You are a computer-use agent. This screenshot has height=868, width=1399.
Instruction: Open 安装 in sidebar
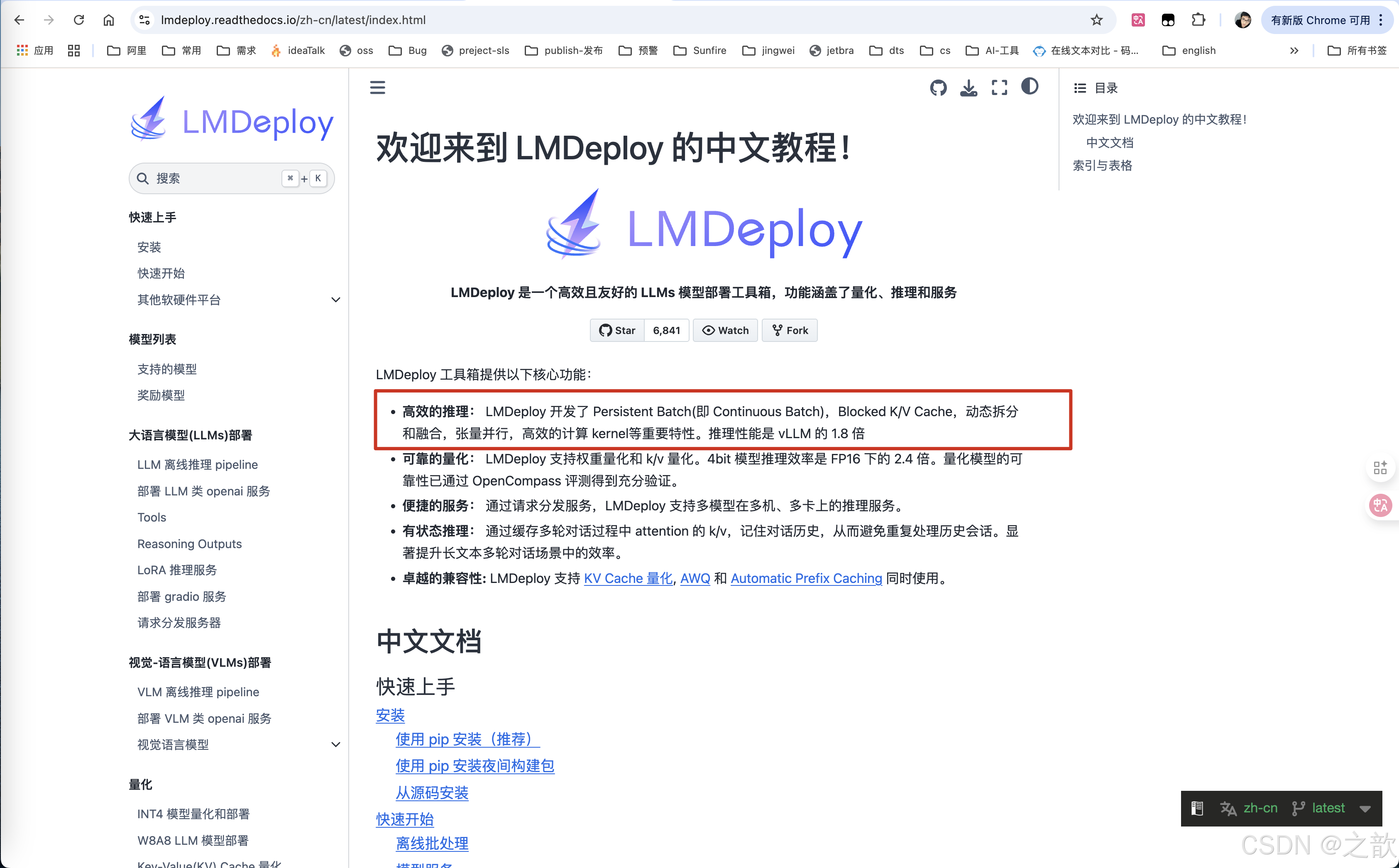149,247
